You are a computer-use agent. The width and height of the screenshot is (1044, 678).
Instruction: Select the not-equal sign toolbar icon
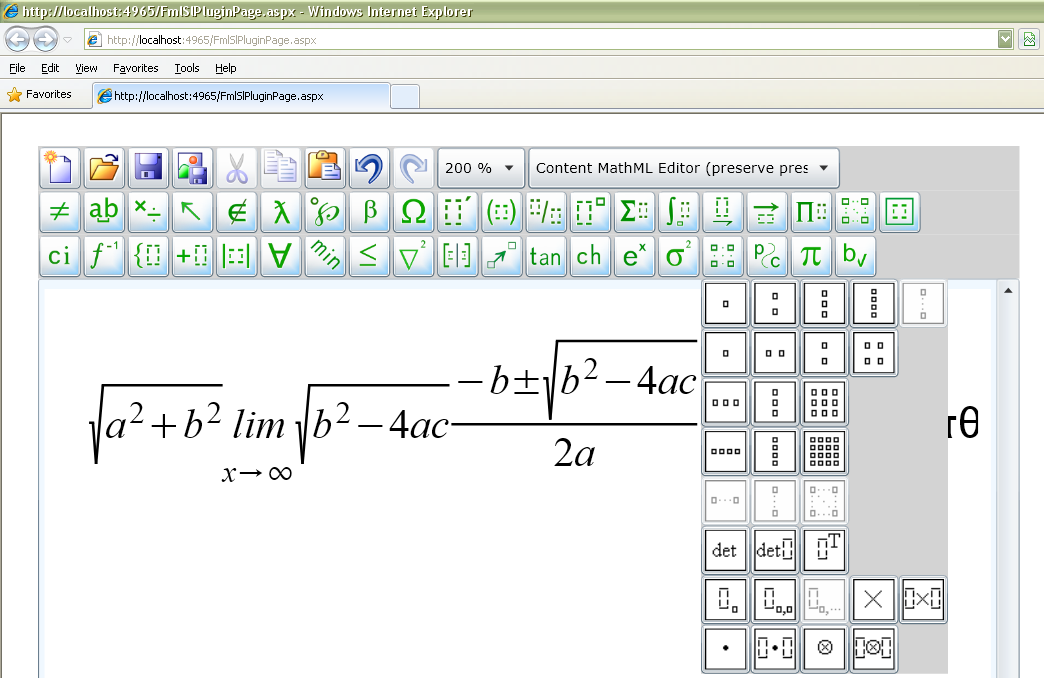(60, 212)
